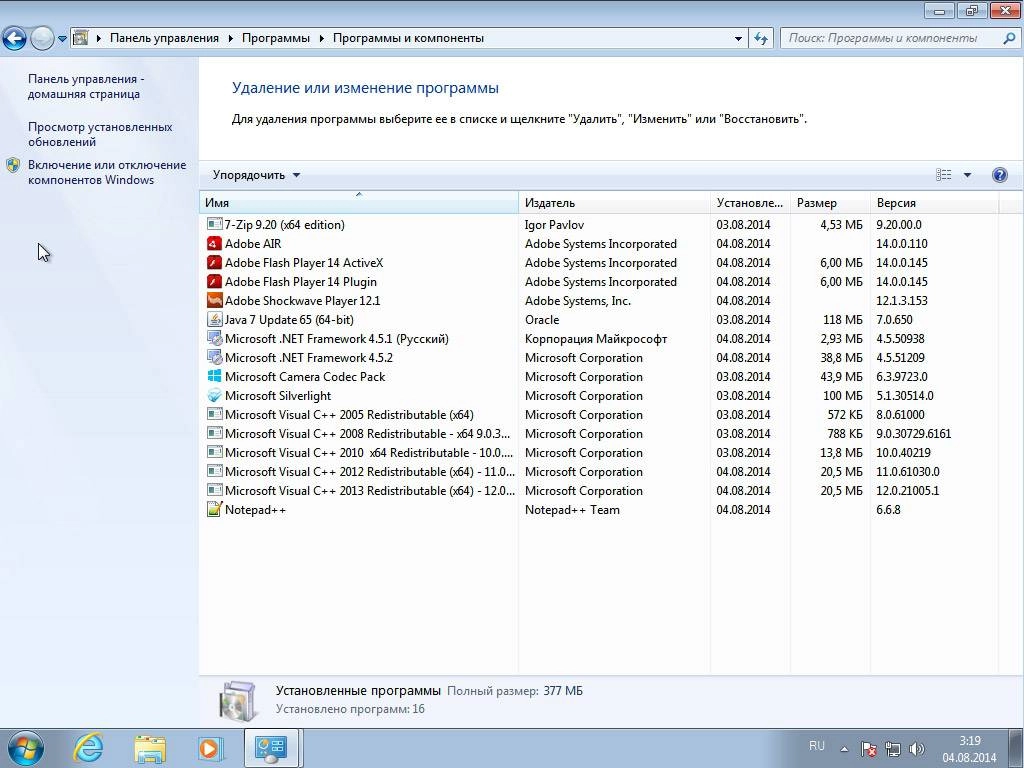The width and height of the screenshot is (1024, 768).
Task: Click the 7-Zip 9.20 program icon
Action: click(x=214, y=224)
